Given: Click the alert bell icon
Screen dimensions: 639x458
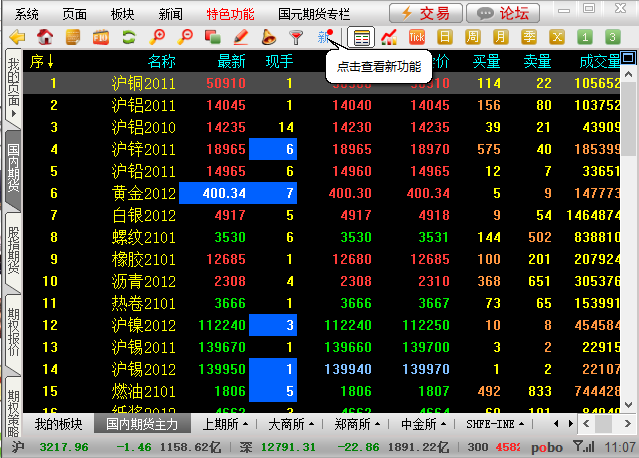Looking at the screenshot, I should pos(268,37).
